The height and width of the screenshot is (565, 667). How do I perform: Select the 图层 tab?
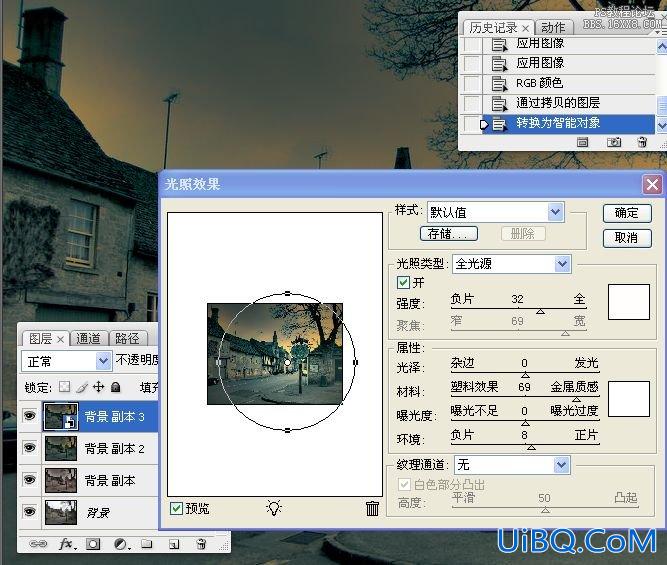coord(40,339)
